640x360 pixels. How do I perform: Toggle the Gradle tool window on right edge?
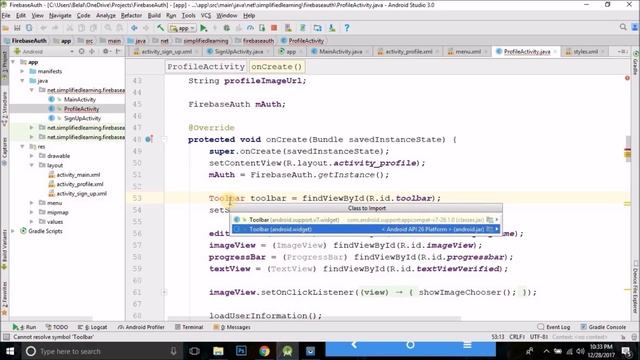(636, 63)
